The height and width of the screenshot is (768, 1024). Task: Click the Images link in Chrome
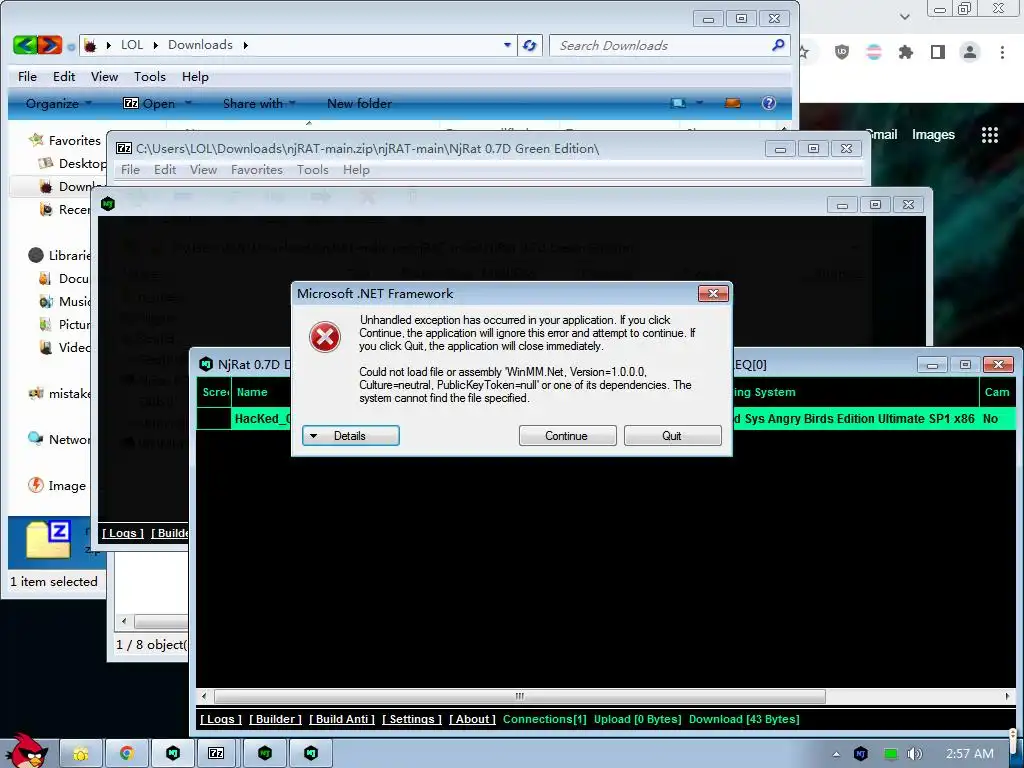[933, 135]
